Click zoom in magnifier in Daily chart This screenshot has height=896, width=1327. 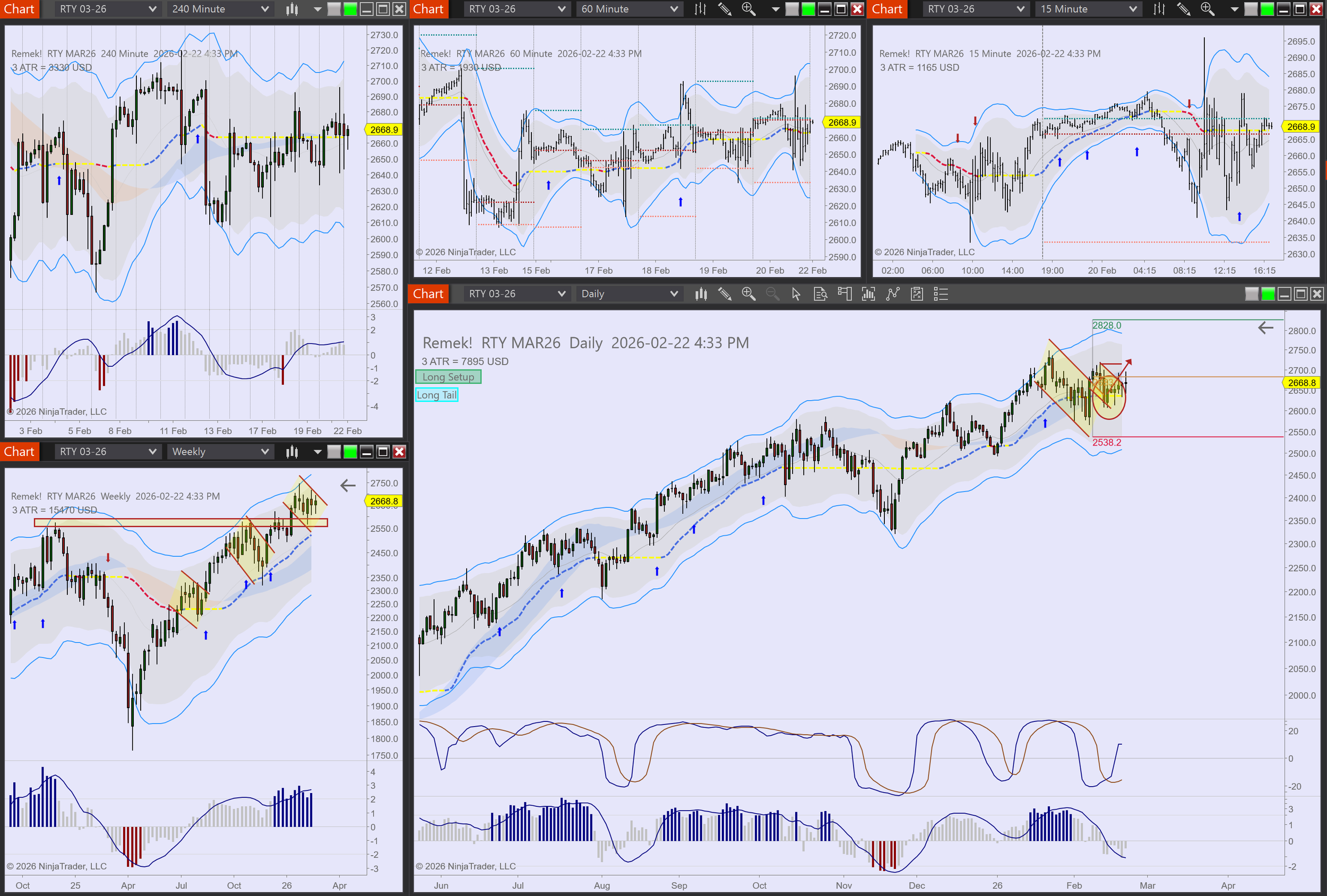pyautogui.click(x=748, y=294)
